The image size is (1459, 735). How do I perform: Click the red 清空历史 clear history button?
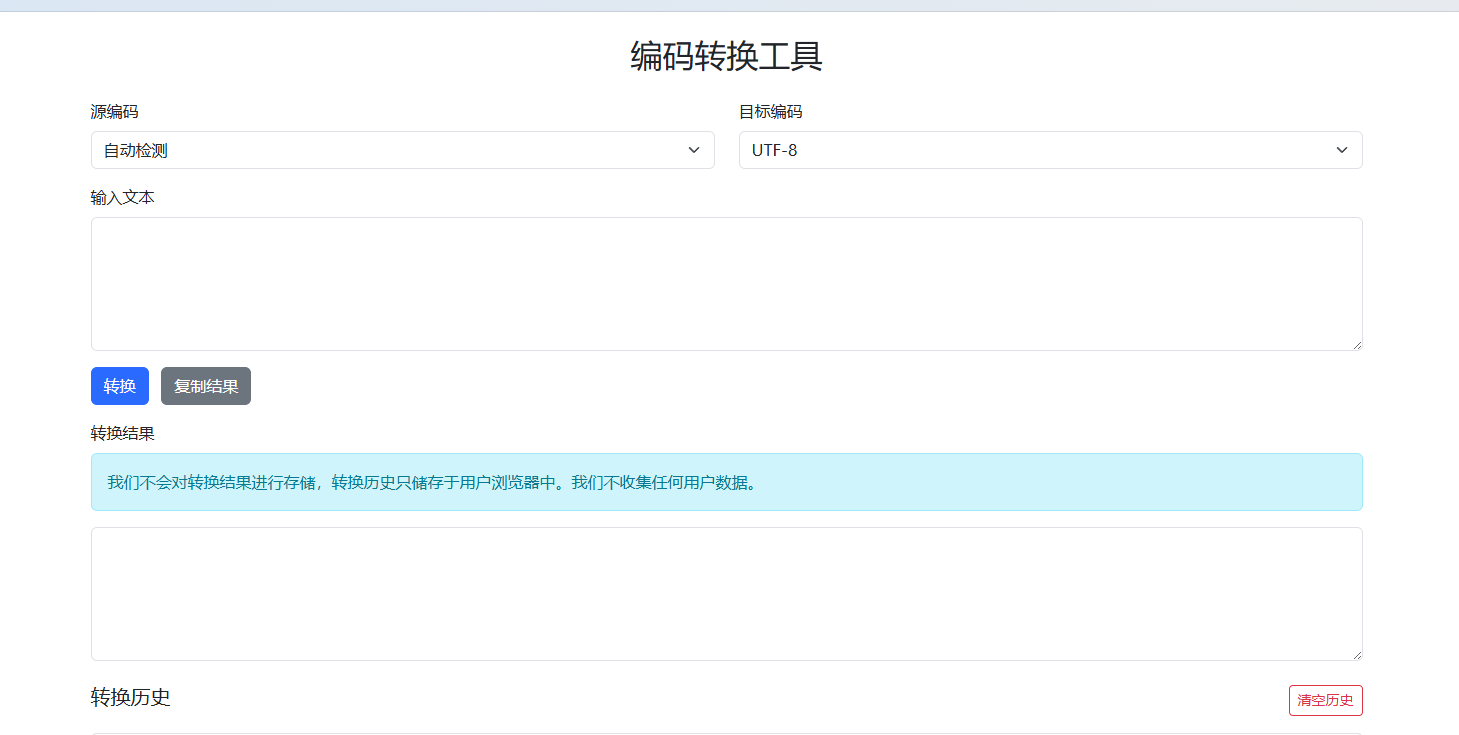click(1325, 700)
